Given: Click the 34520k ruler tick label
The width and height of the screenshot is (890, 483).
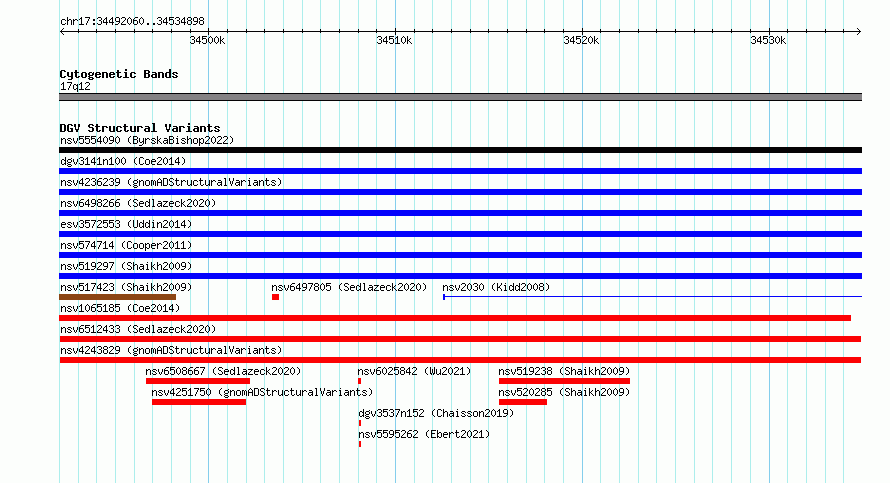Looking at the screenshot, I should 581,40.
